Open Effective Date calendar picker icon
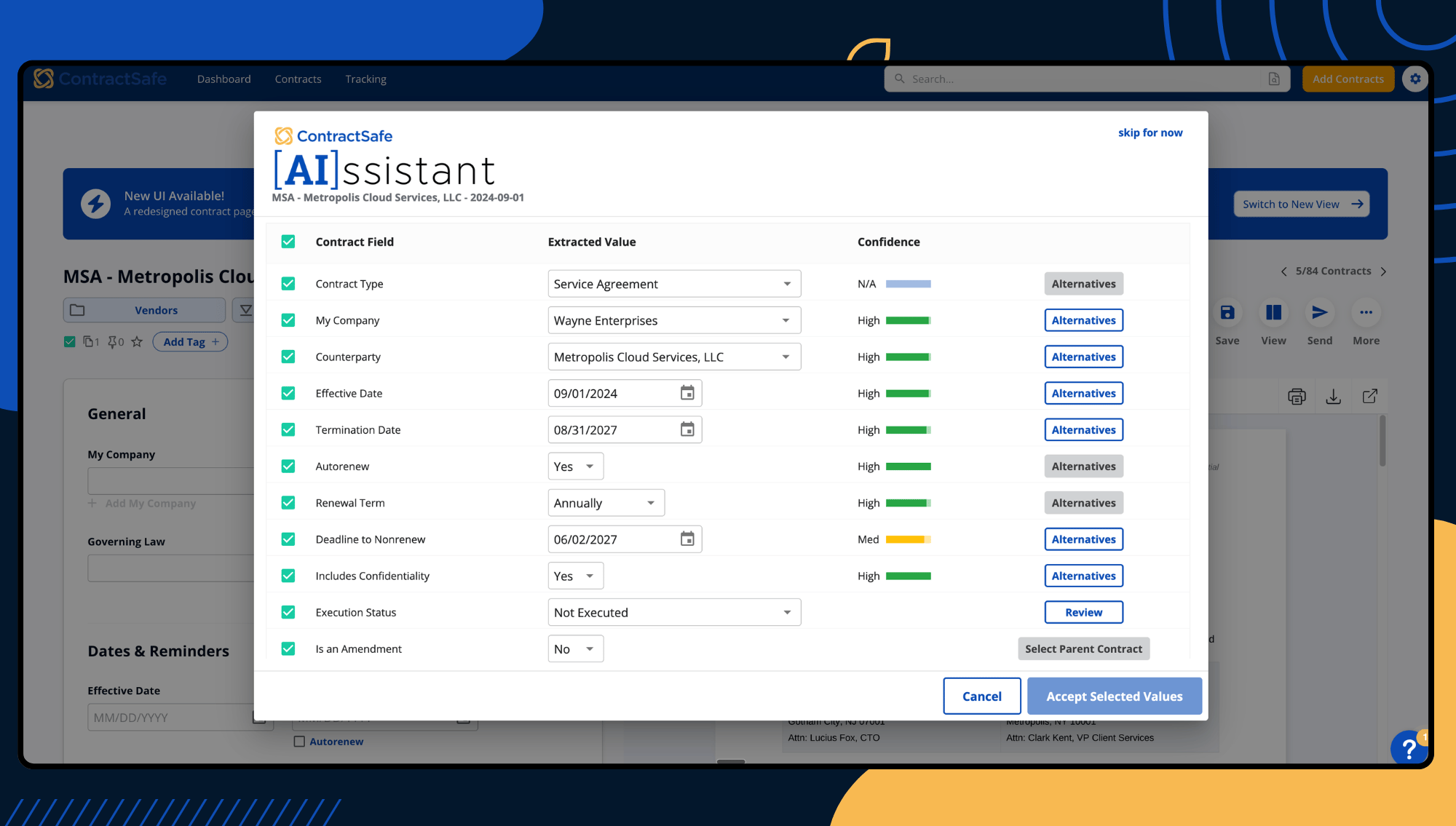 687,393
